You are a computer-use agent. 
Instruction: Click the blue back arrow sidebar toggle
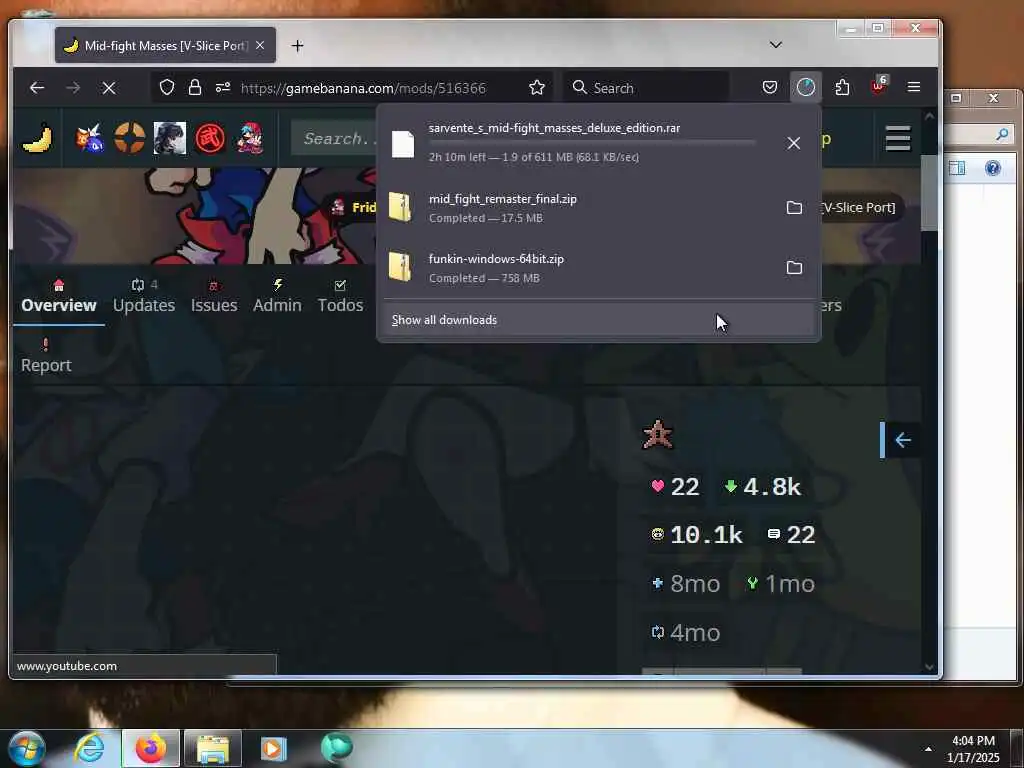[903, 440]
